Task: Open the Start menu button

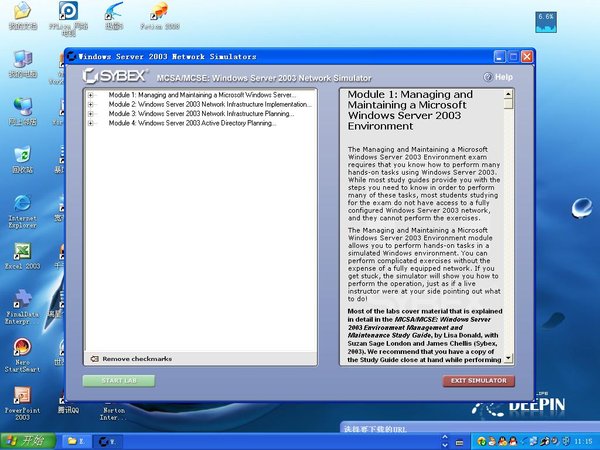Action: pos(28,441)
